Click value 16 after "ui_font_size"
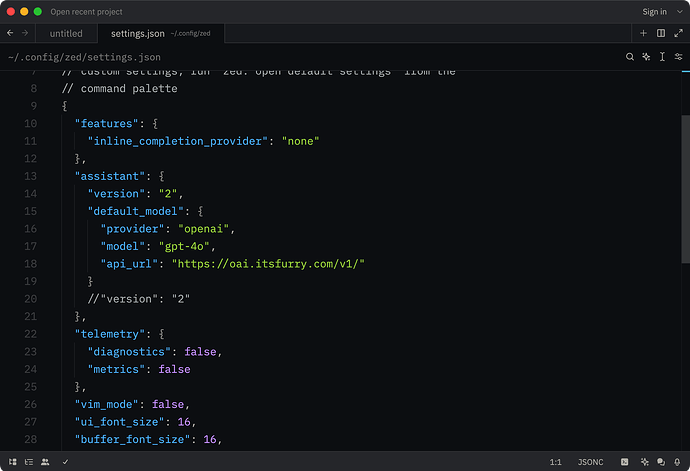Screen dimensions: 690x471 click(x=184, y=422)
